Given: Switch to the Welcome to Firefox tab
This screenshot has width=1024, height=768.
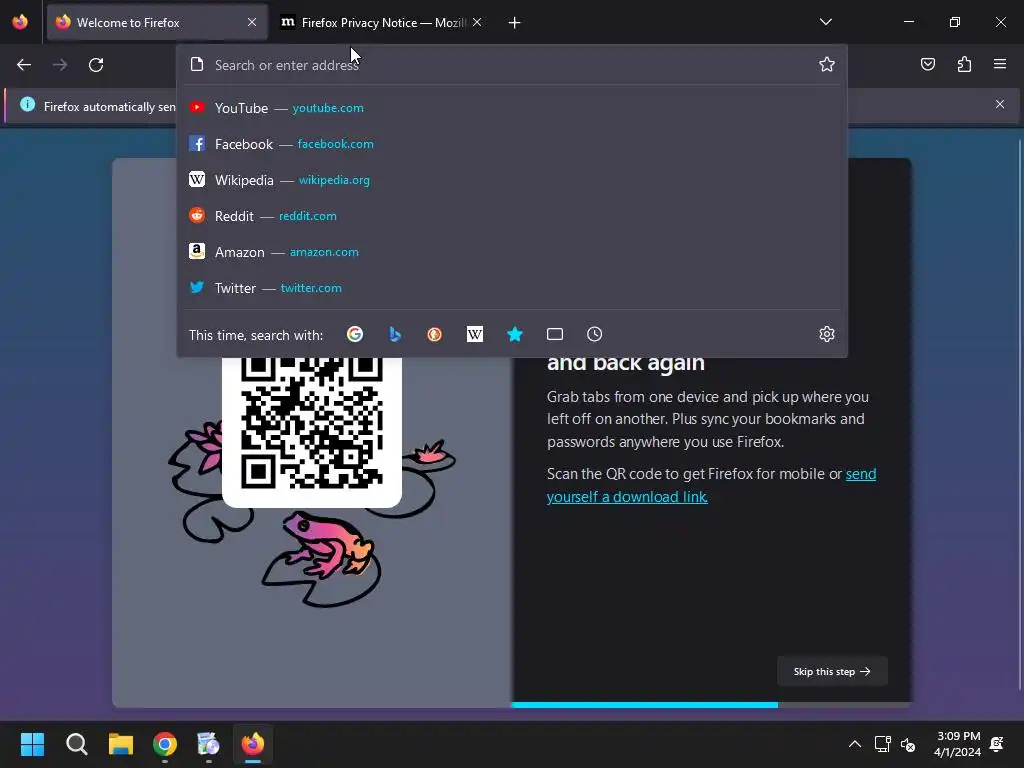Looking at the screenshot, I should click(x=157, y=22).
